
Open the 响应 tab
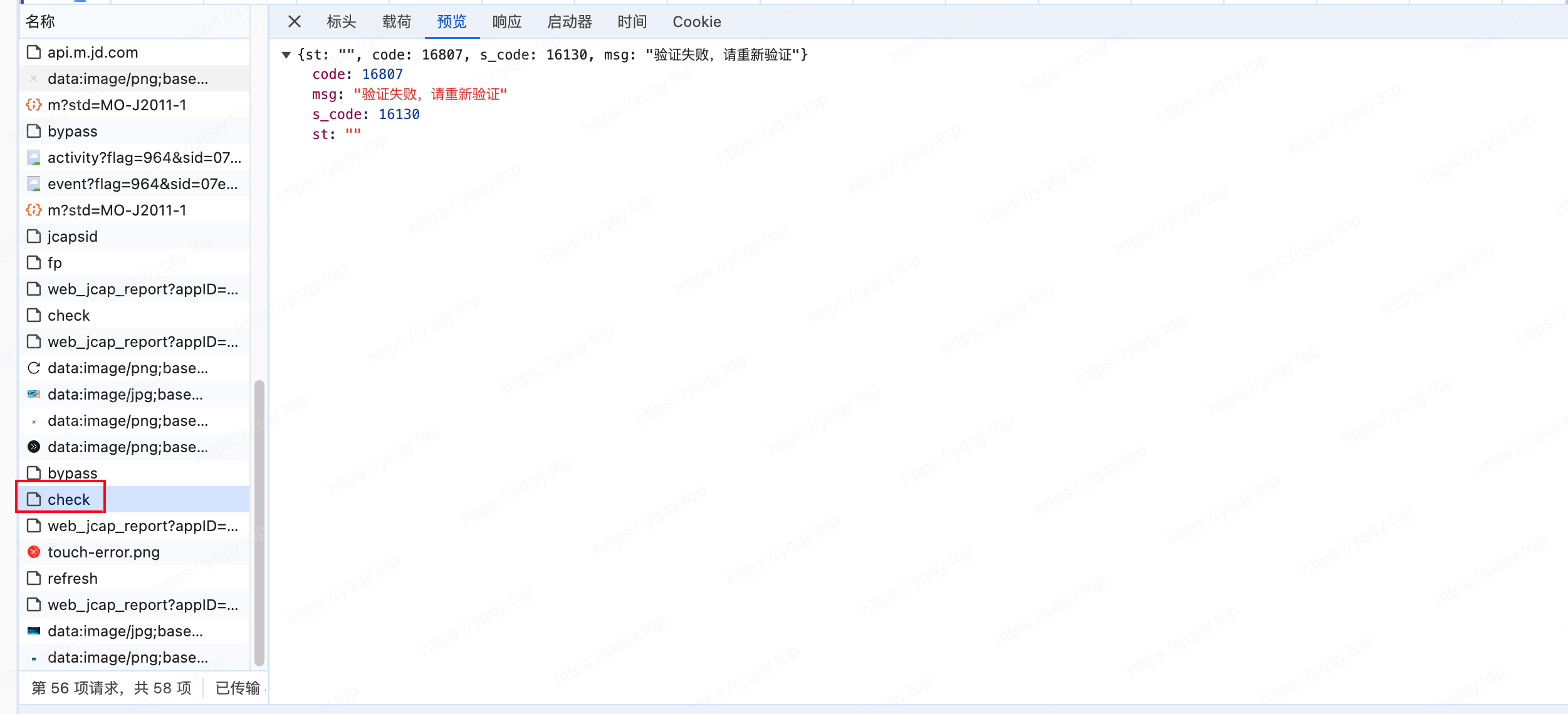[507, 22]
